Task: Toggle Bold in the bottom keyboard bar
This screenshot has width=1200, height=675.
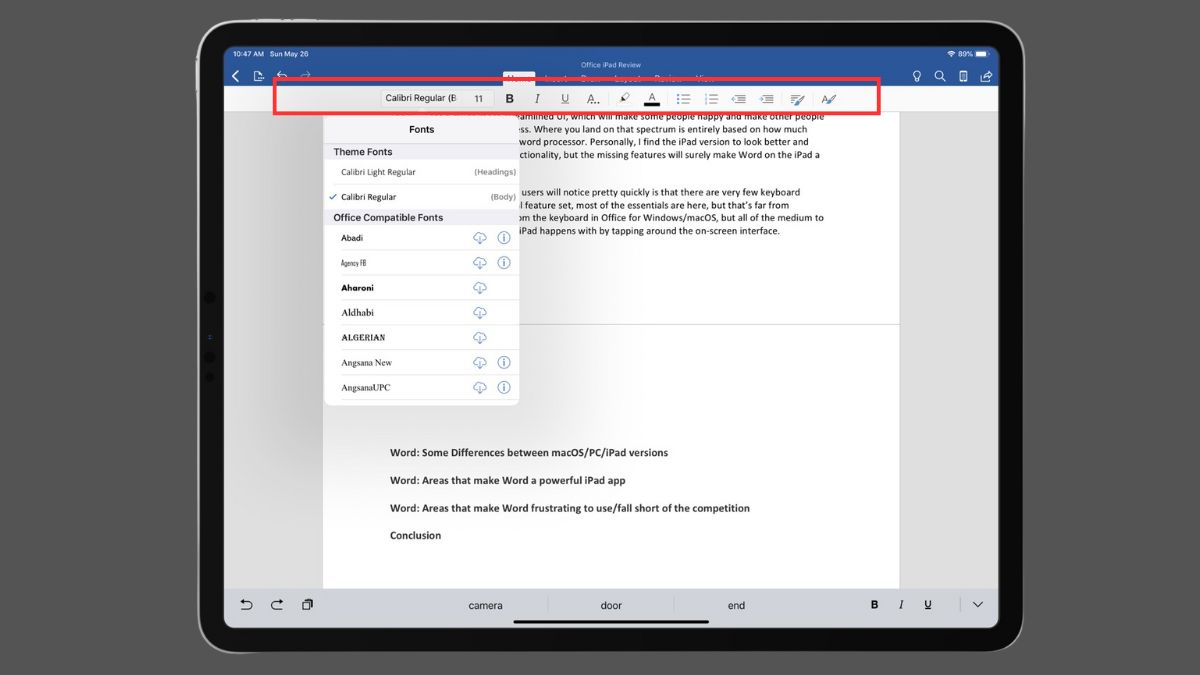Action: click(x=875, y=605)
